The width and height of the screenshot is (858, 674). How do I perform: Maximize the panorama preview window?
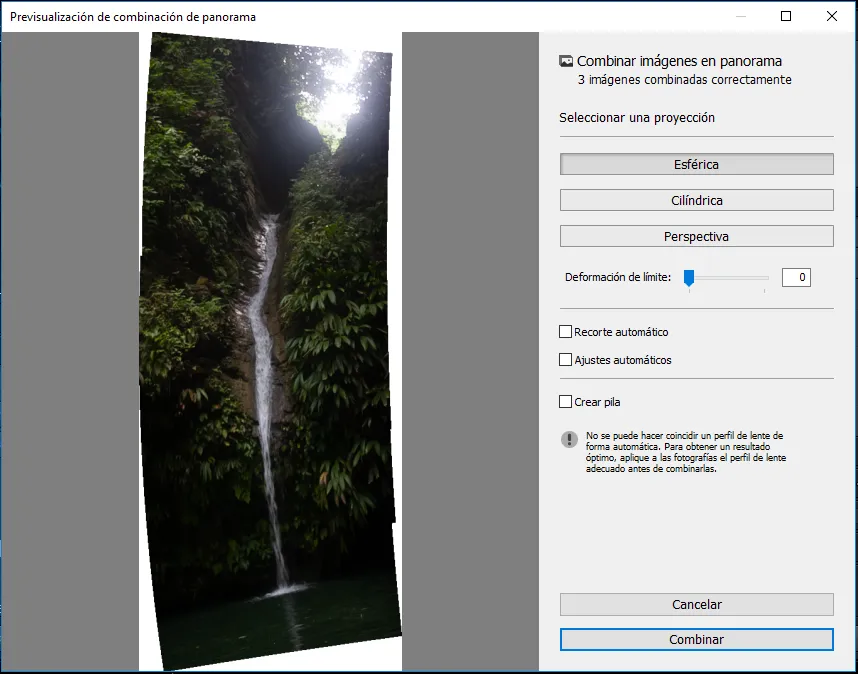786,16
